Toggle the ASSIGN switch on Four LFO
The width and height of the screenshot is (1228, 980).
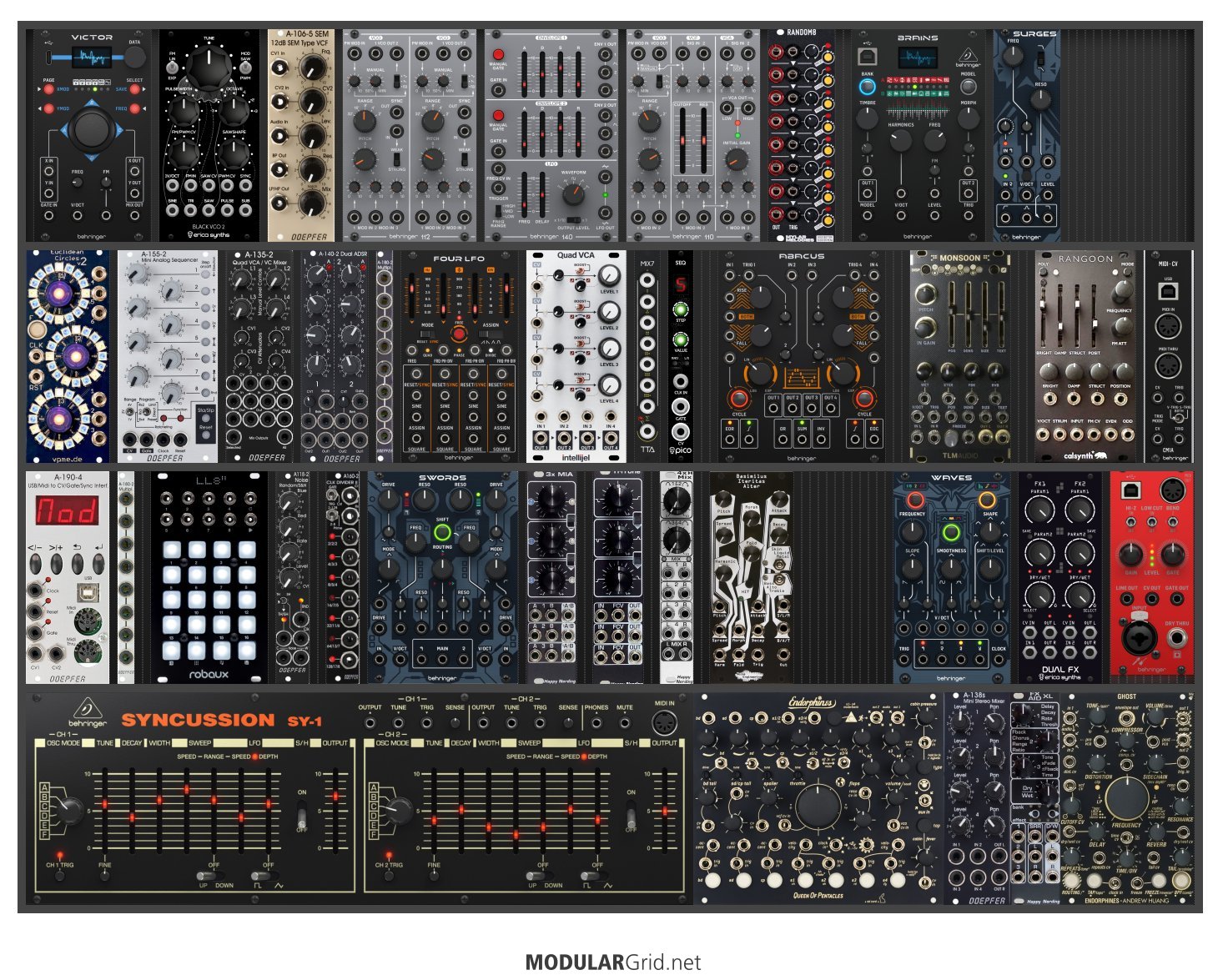point(491,334)
